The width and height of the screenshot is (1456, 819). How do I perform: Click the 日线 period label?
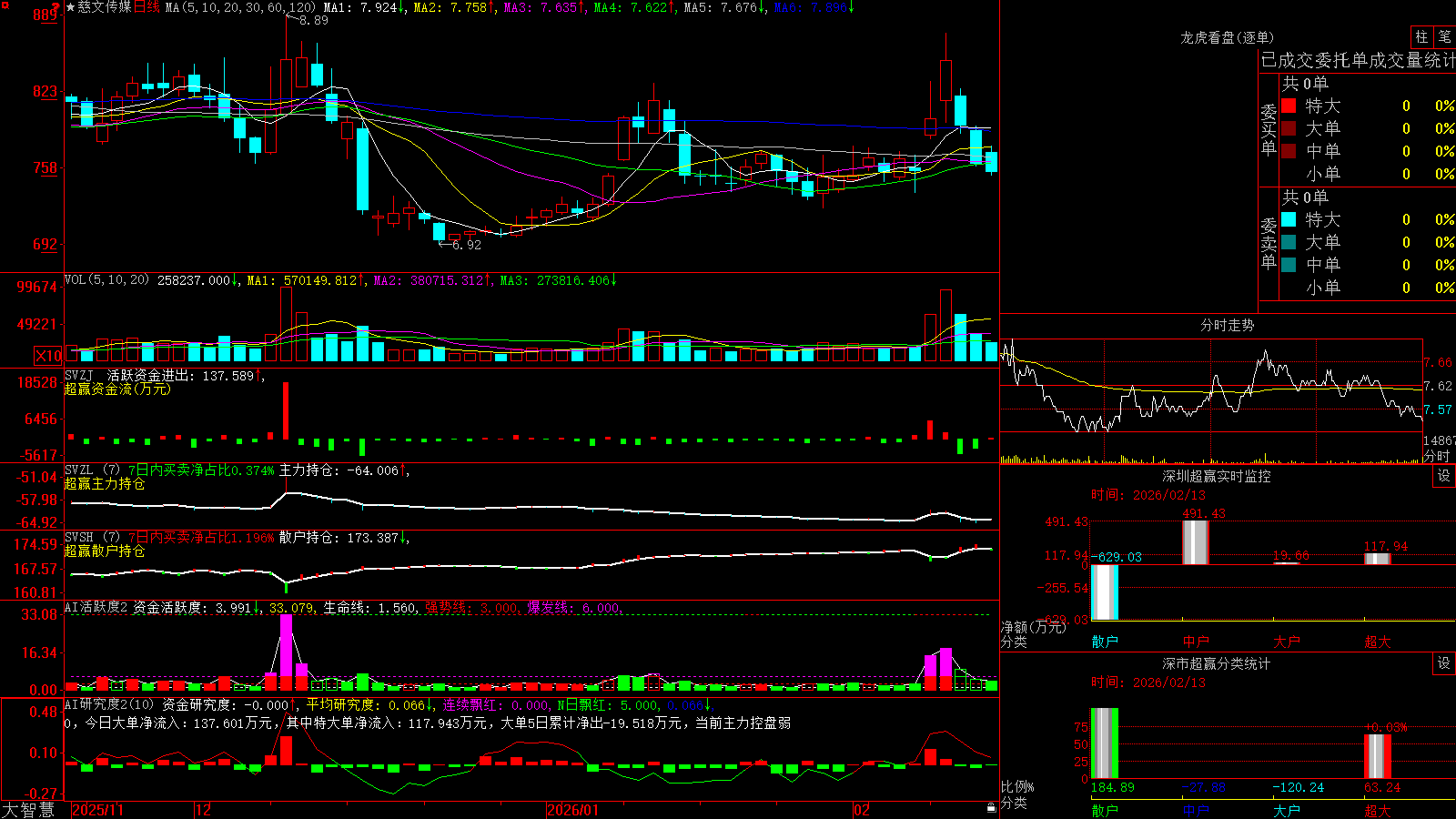click(147, 7)
